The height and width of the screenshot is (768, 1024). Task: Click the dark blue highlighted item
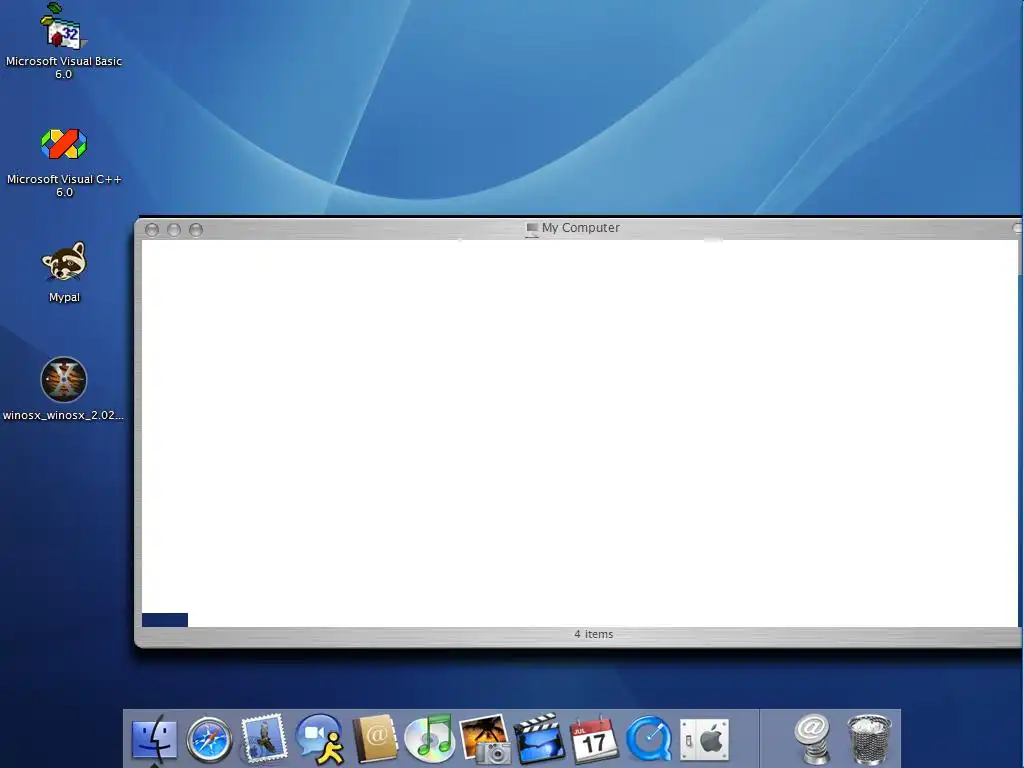(165, 620)
